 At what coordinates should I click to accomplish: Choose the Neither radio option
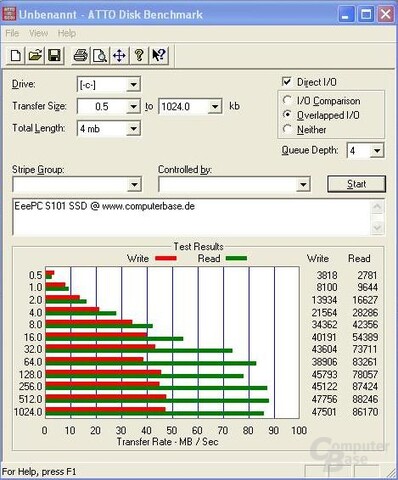pyautogui.click(x=287, y=129)
